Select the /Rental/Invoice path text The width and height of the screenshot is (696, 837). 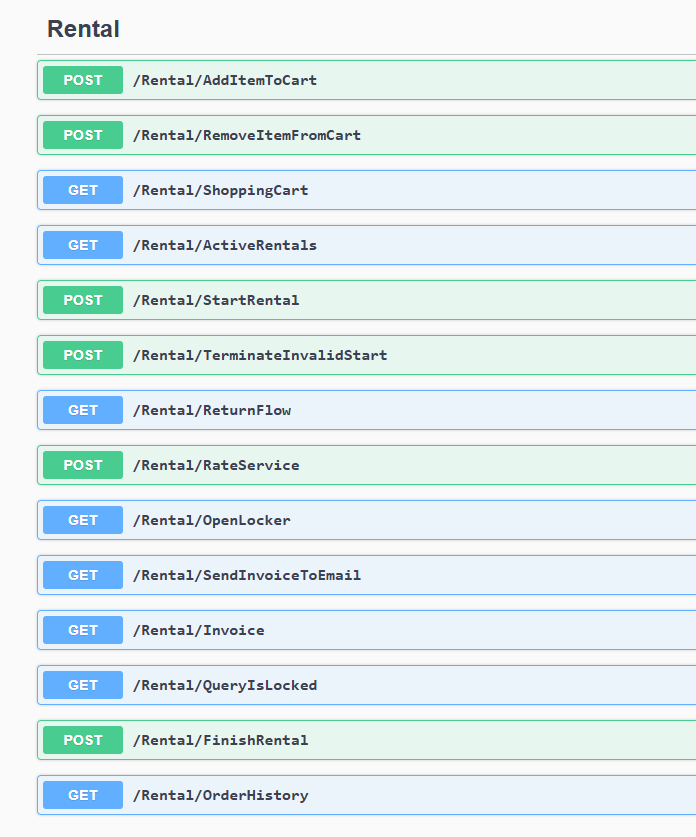point(199,630)
